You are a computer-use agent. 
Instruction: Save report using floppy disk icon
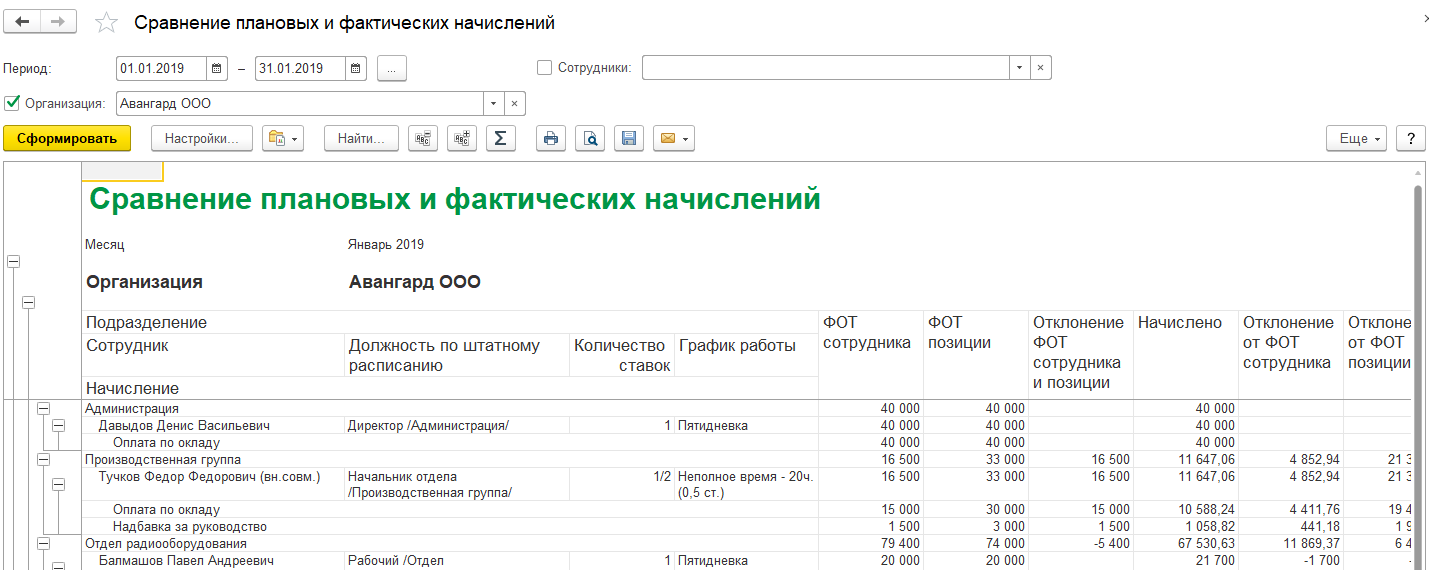pos(629,139)
